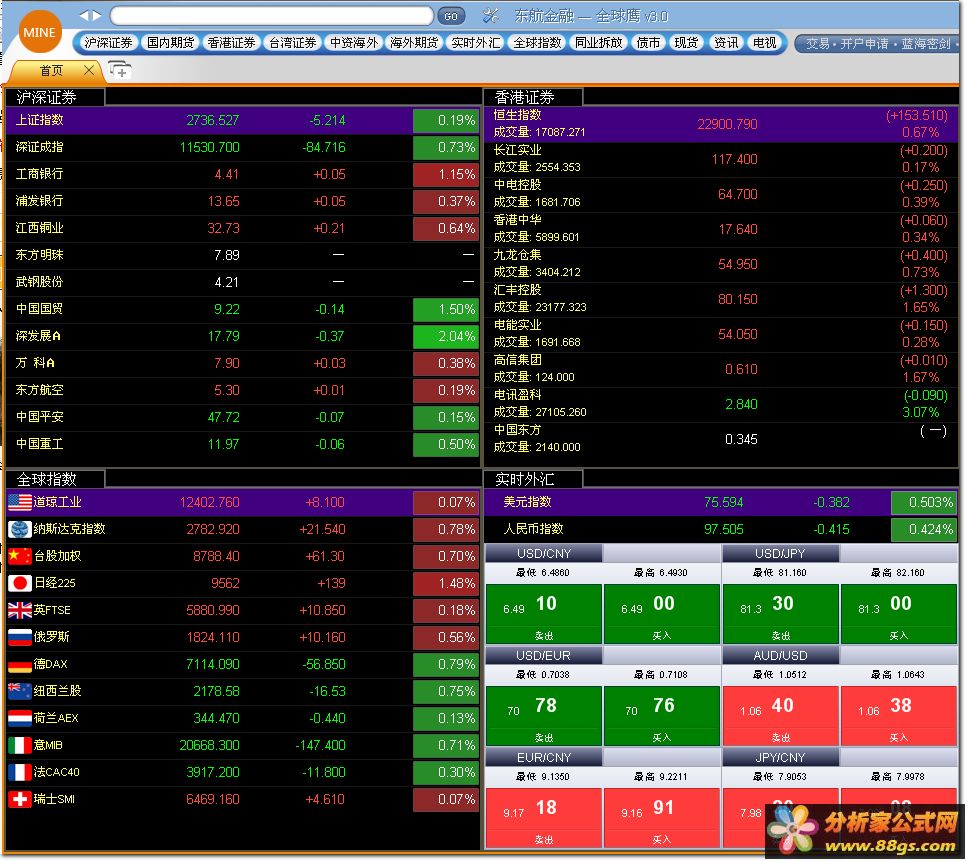
Task: Click the US flag beside 道琼工业
Action: coord(20,503)
